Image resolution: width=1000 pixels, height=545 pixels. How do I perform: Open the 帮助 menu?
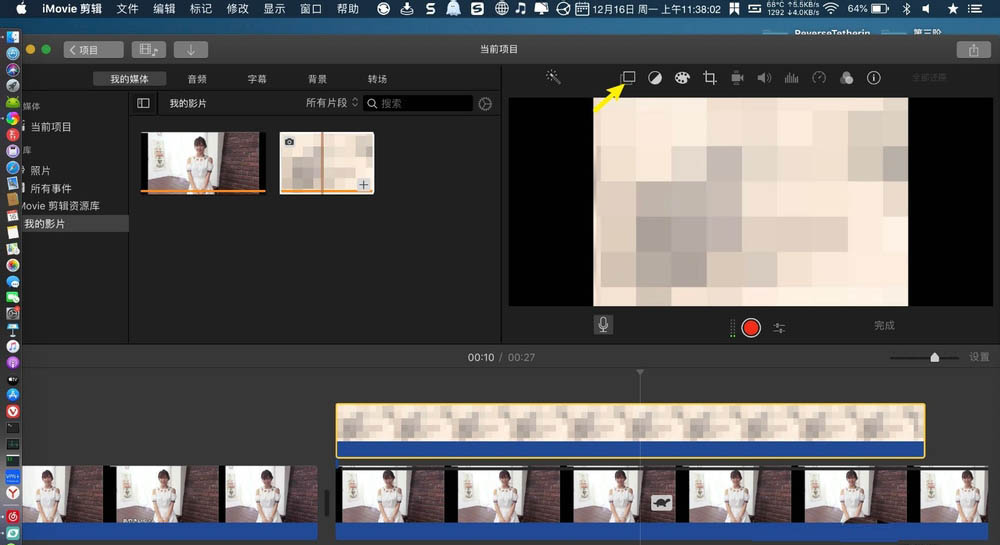point(348,9)
